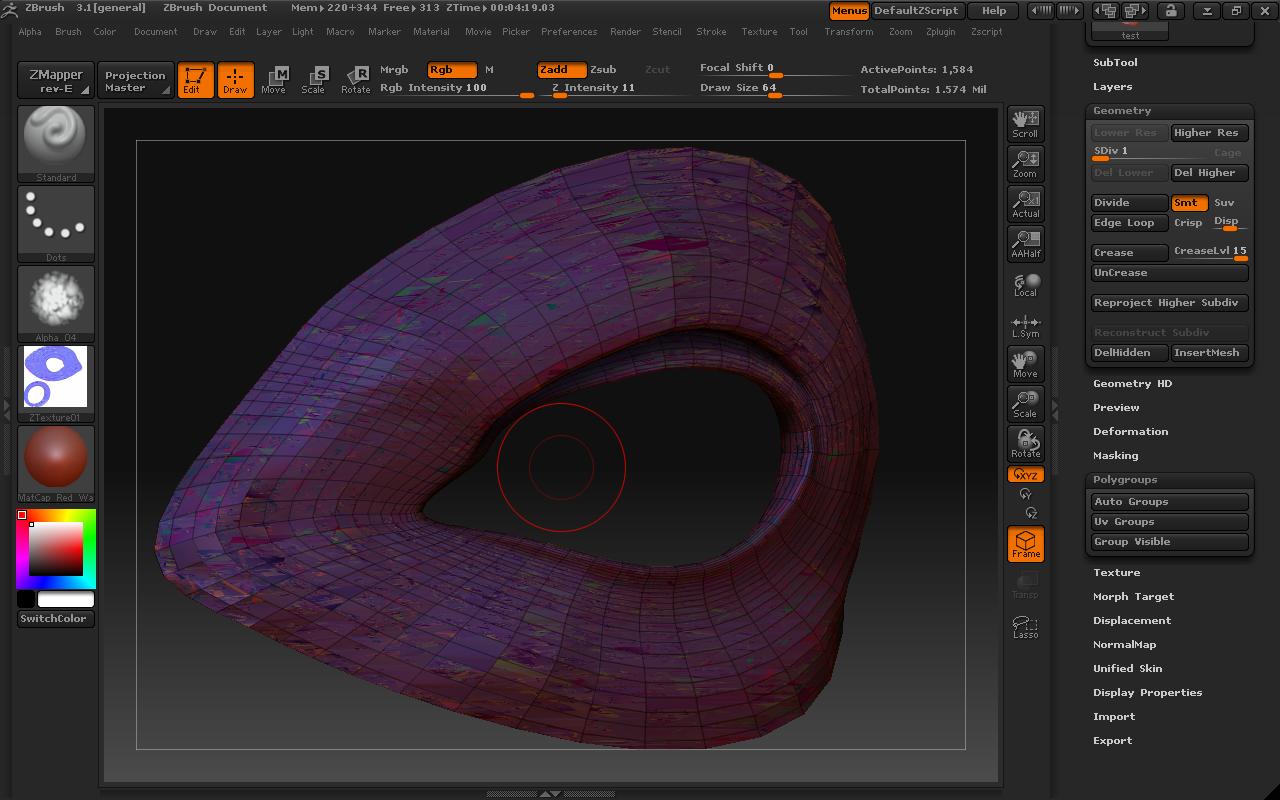Click the Move view icon in right shelf

pyautogui.click(x=1025, y=364)
